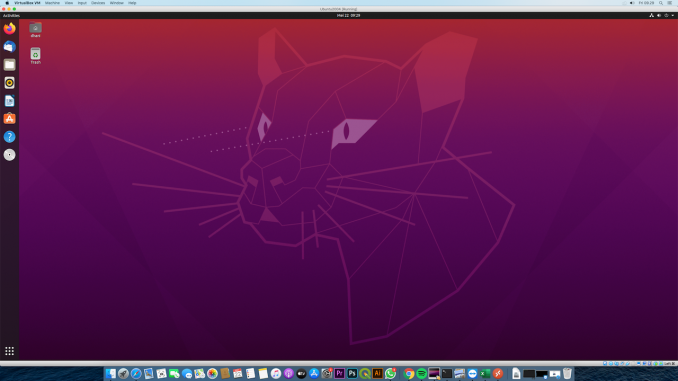Open Music app in the macOS Dock
The image size is (678, 381).
coord(276,374)
